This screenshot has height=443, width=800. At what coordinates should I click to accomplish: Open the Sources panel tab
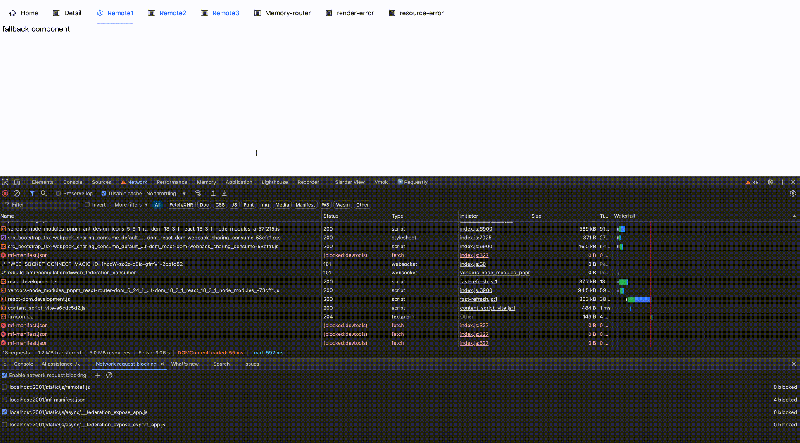102,182
